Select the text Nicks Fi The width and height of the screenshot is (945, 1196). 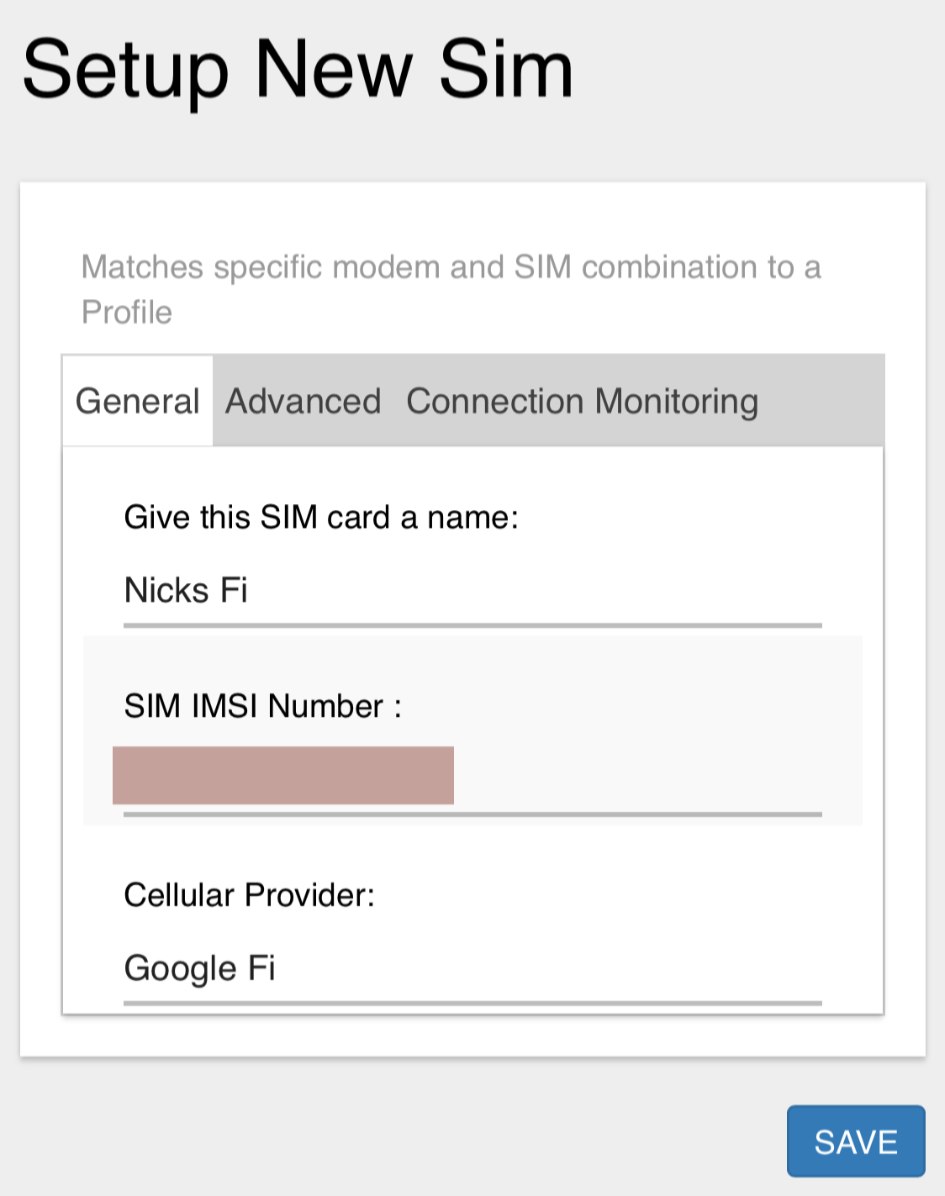coord(186,591)
